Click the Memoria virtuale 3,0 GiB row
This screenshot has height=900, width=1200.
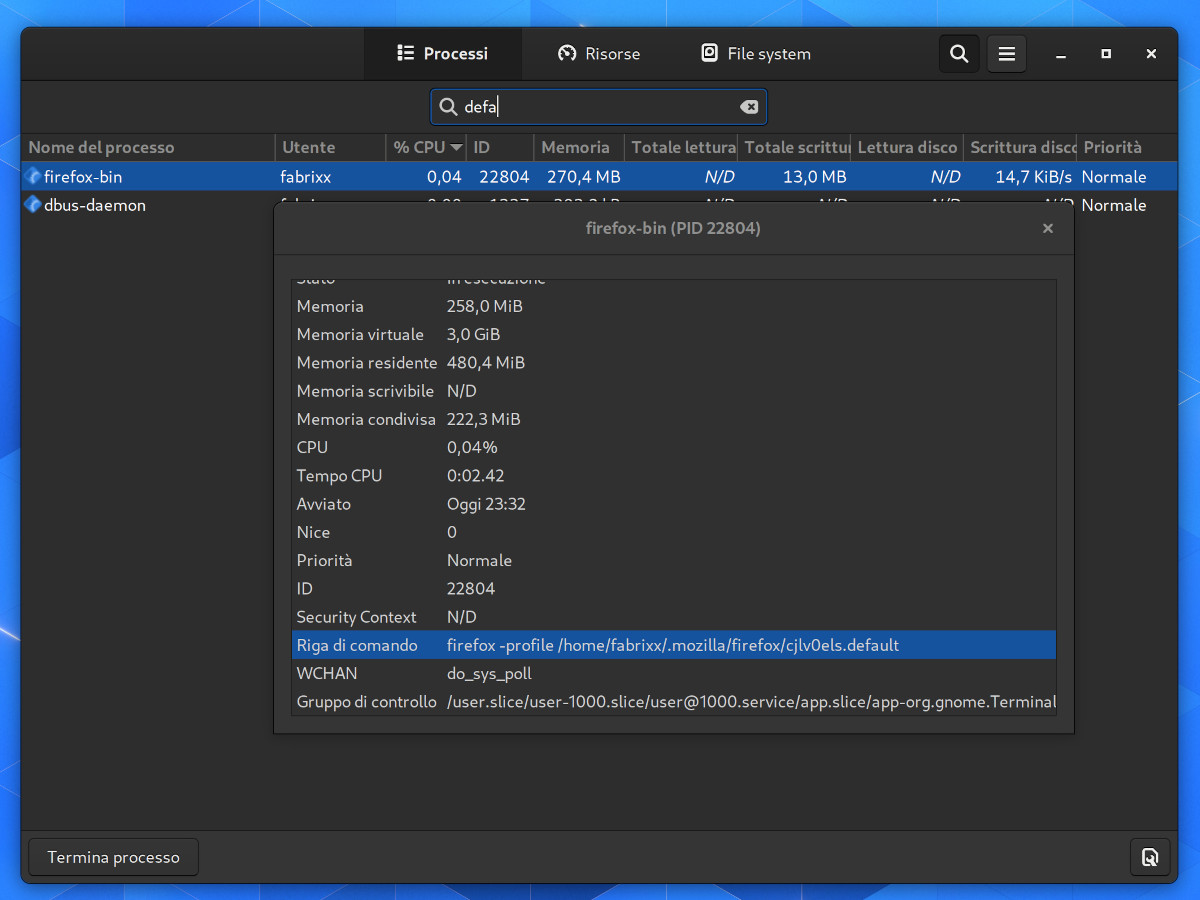(674, 334)
